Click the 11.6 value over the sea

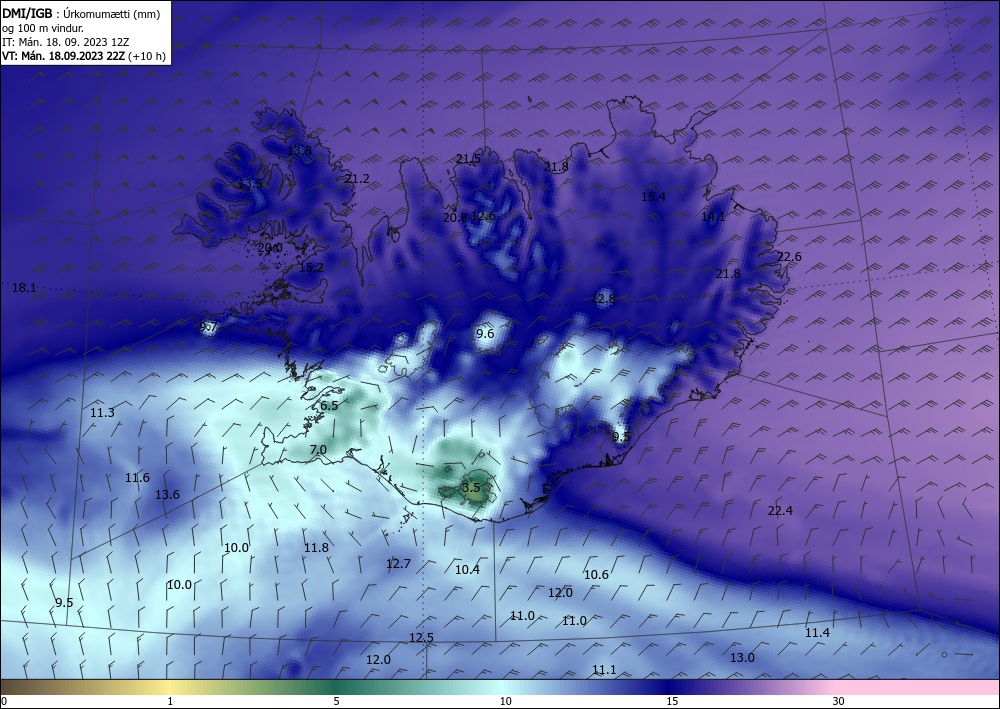click(x=137, y=478)
